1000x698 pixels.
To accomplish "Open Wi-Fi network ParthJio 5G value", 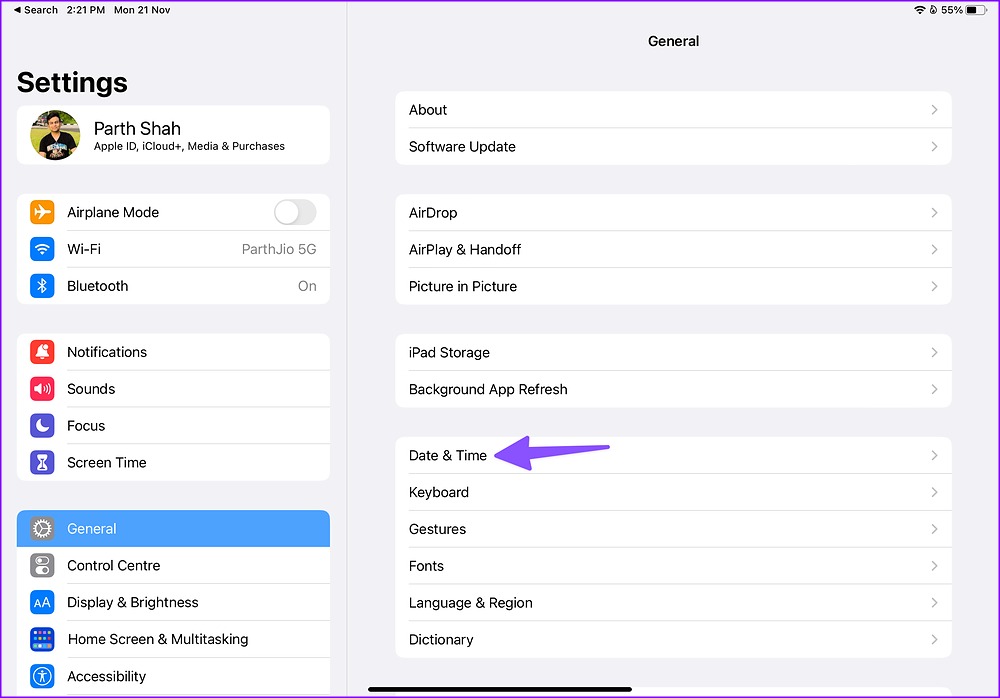I will coord(279,249).
